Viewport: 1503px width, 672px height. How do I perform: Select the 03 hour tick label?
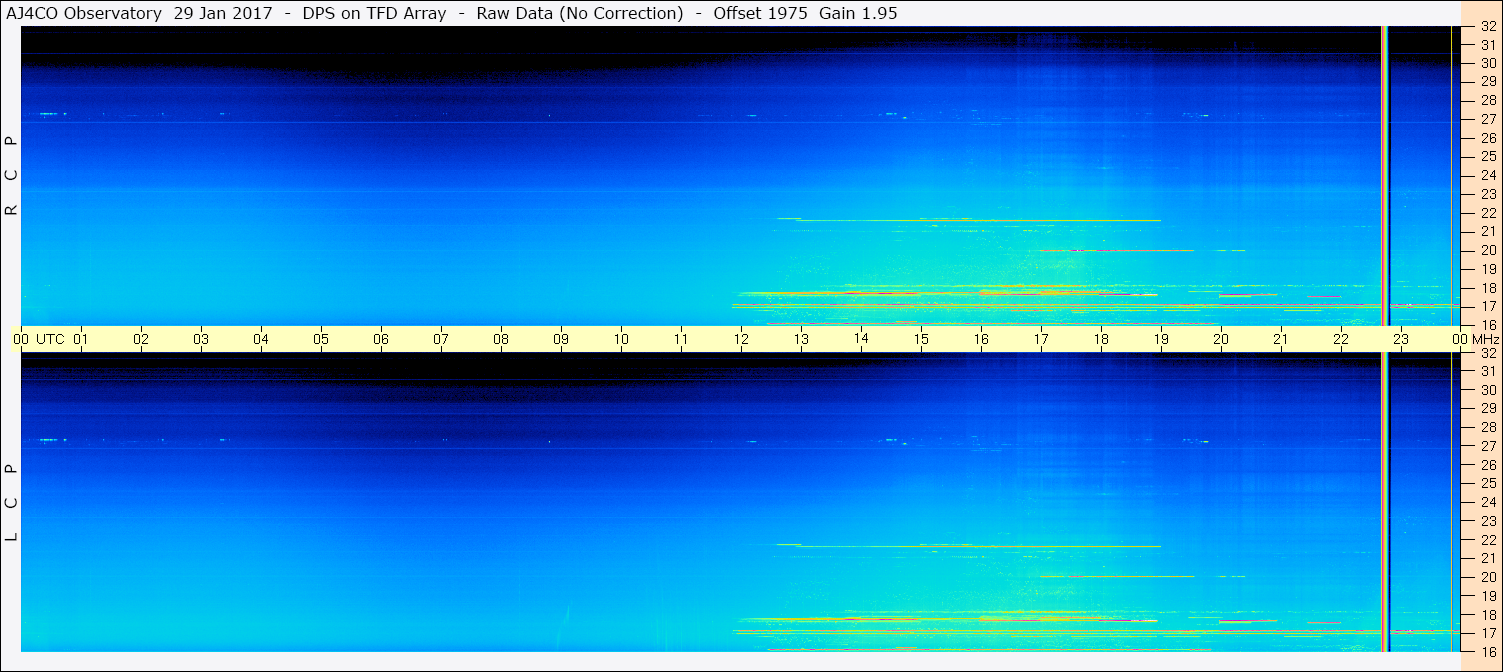tap(201, 339)
